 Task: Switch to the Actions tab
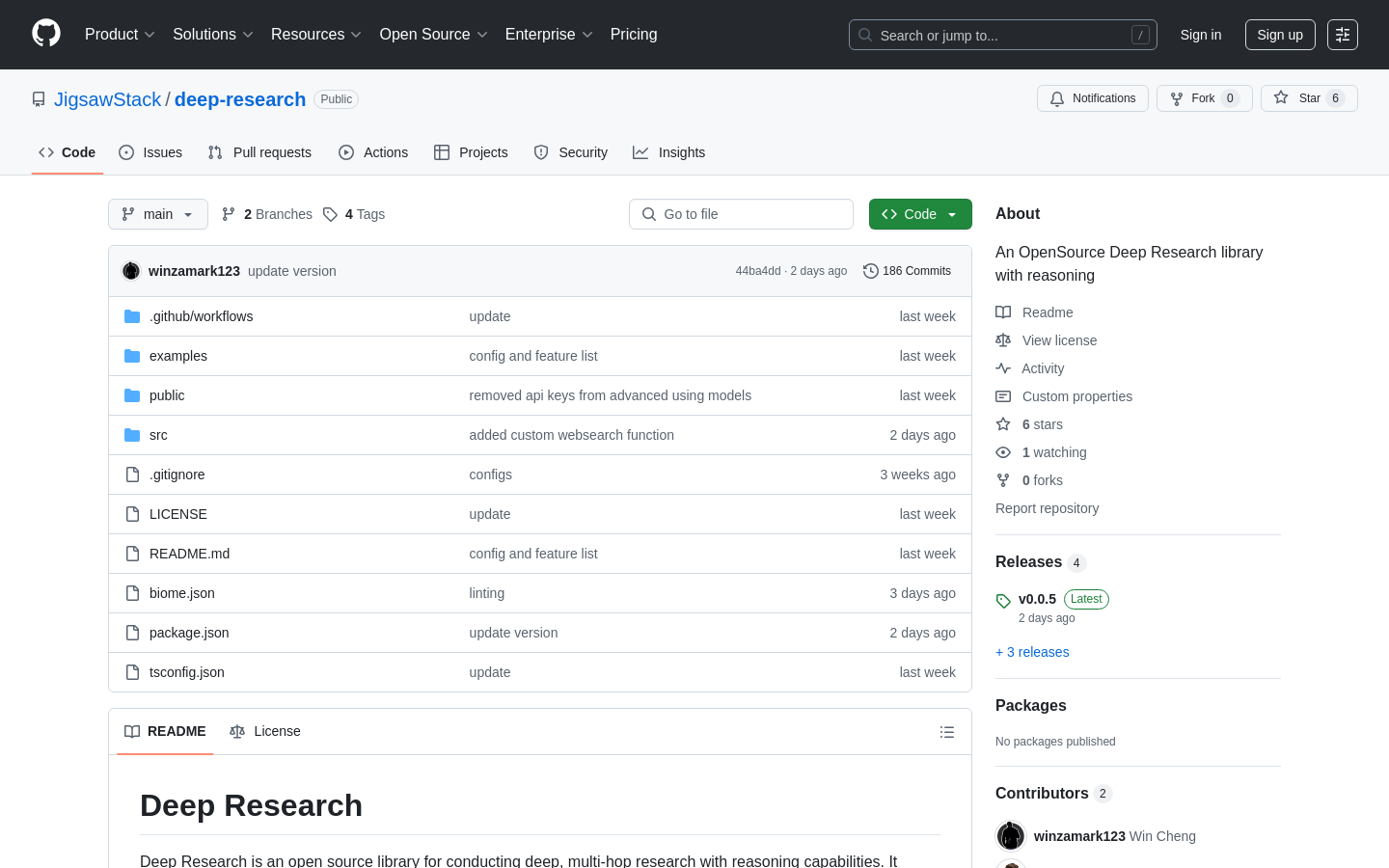(373, 152)
